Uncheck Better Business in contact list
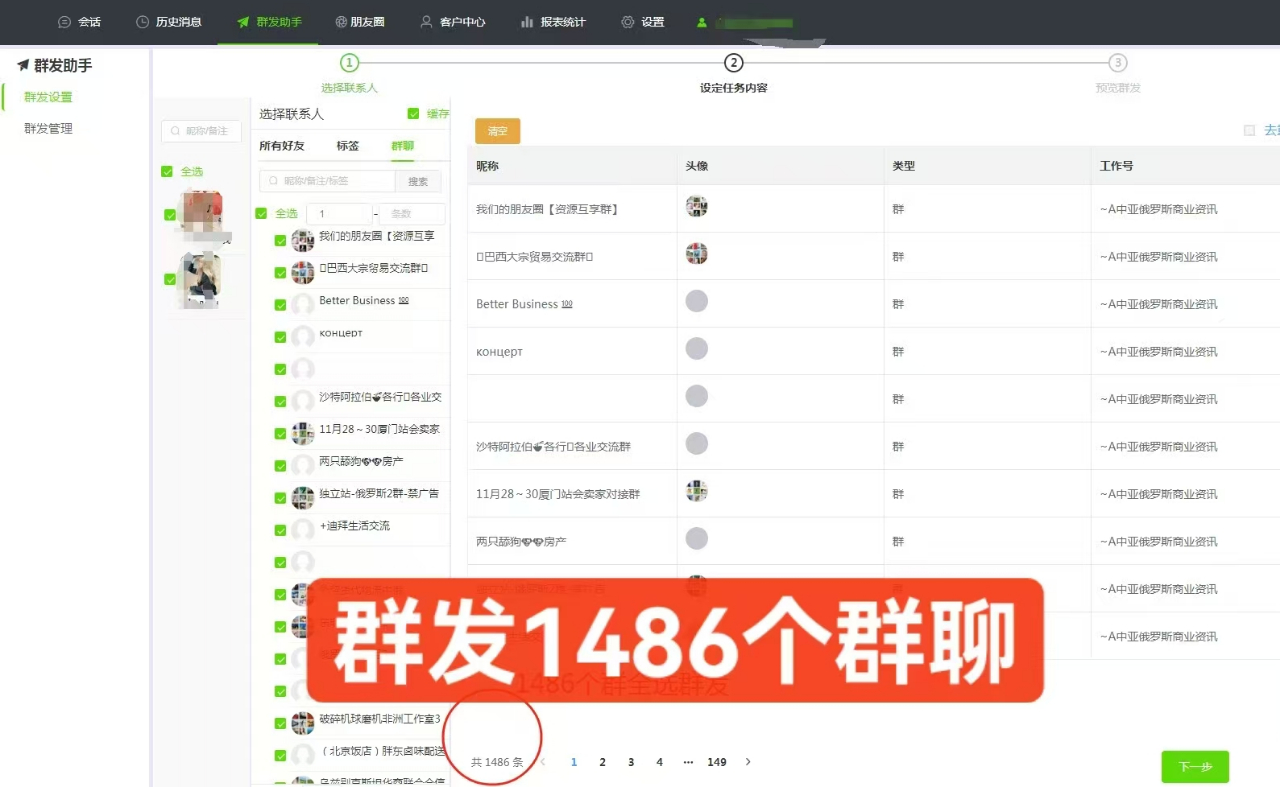Viewport: 1280px width, 787px height. 280,305
